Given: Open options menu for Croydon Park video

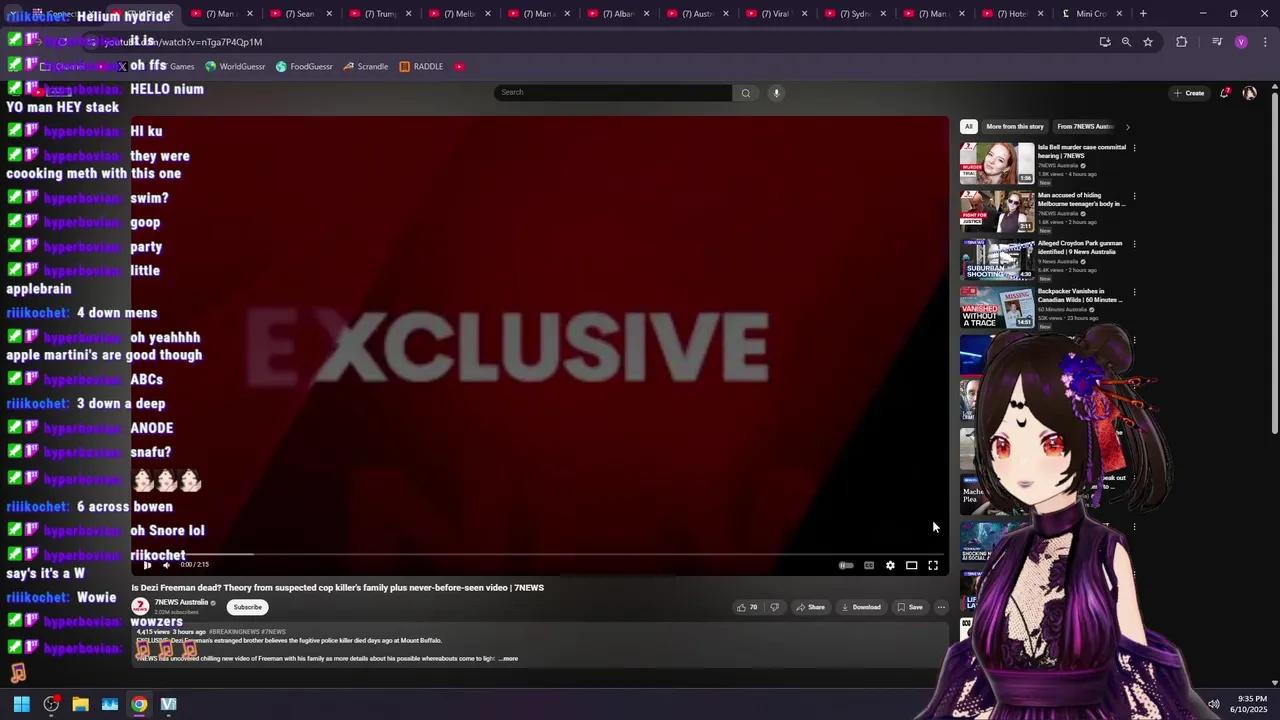Looking at the screenshot, I should click(x=1134, y=244).
